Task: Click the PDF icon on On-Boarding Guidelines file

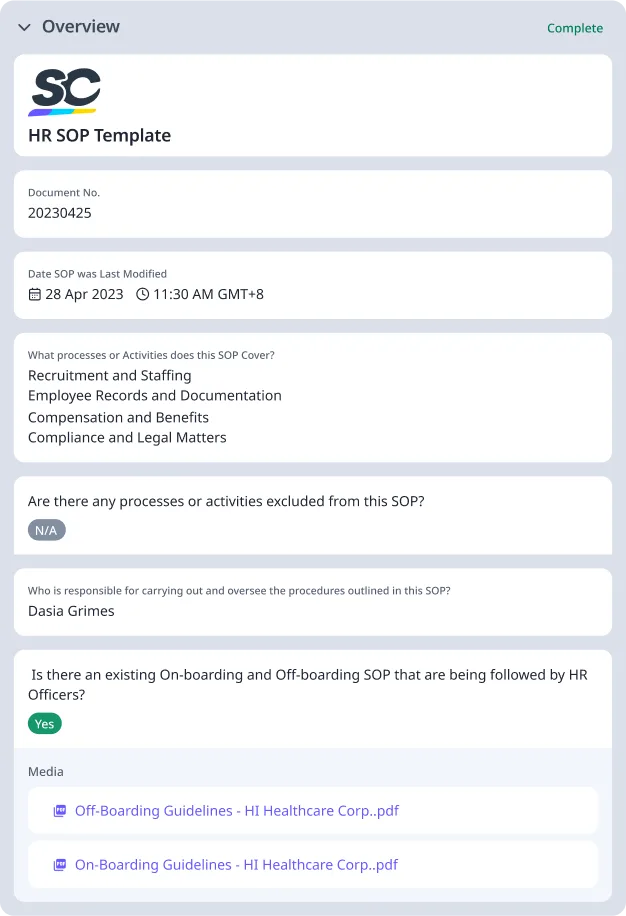Action: pyautogui.click(x=60, y=864)
